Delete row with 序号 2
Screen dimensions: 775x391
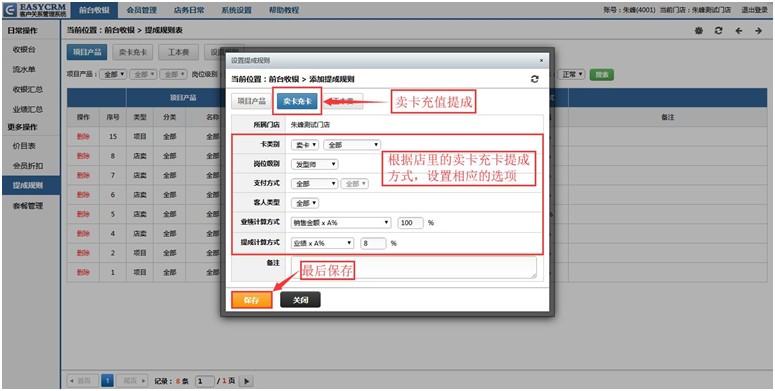click(x=84, y=253)
